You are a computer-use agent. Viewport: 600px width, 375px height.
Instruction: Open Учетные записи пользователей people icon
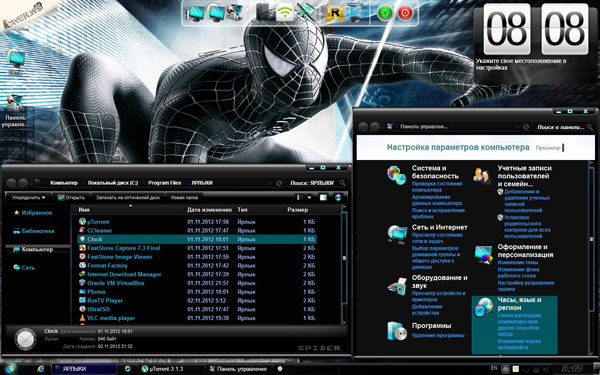pyautogui.click(x=482, y=176)
